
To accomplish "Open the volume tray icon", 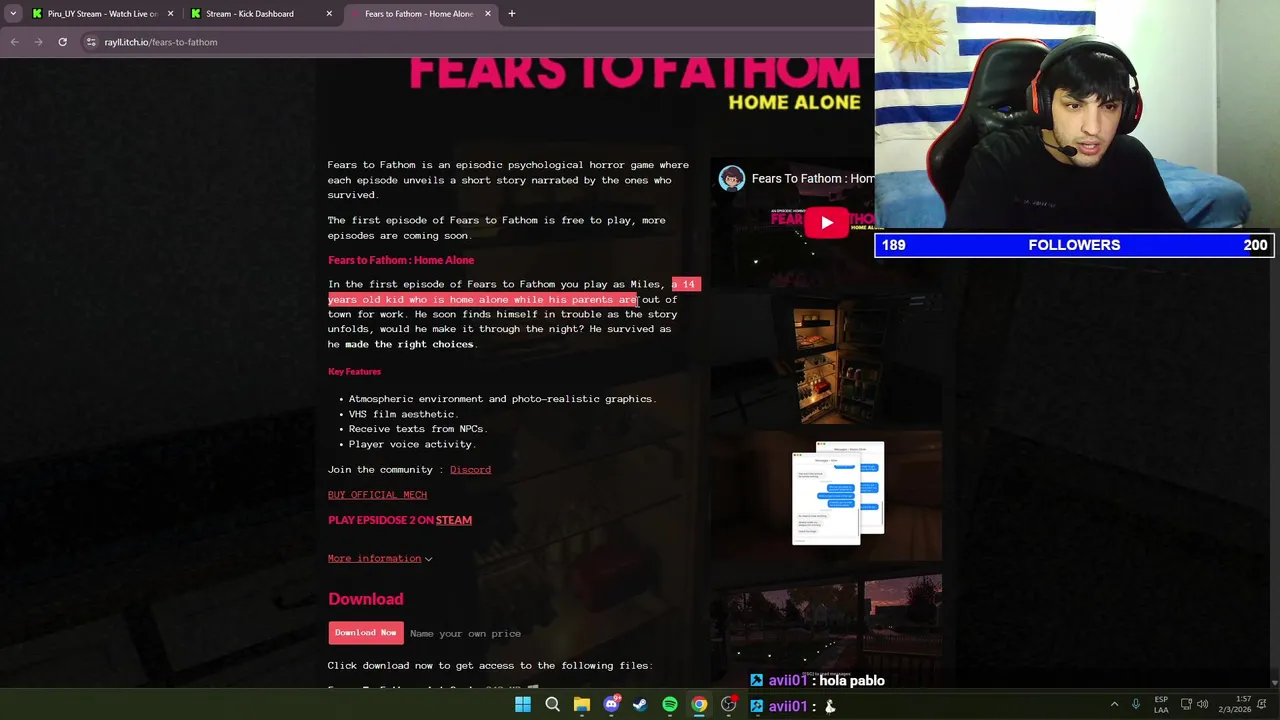I will click(1202, 705).
